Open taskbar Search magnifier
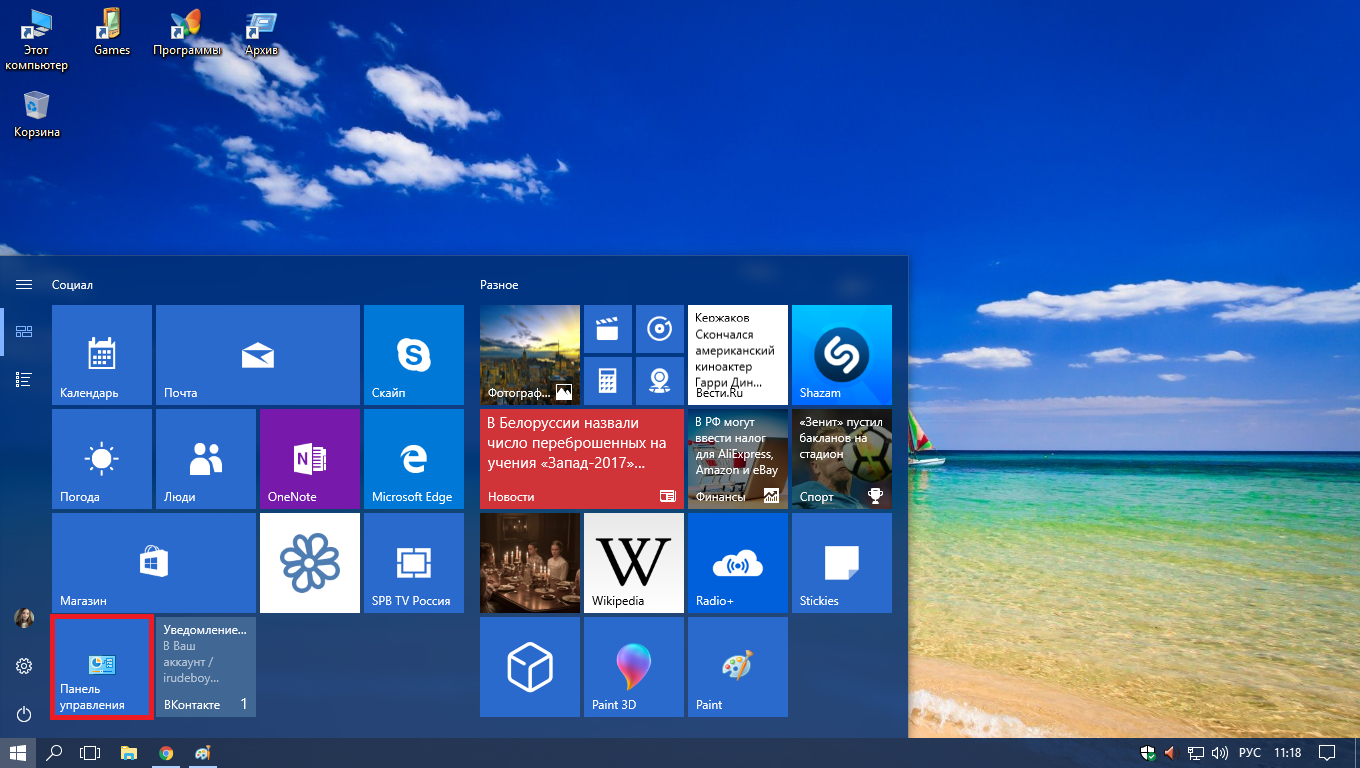The image size is (1360, 768). [55, 753]
